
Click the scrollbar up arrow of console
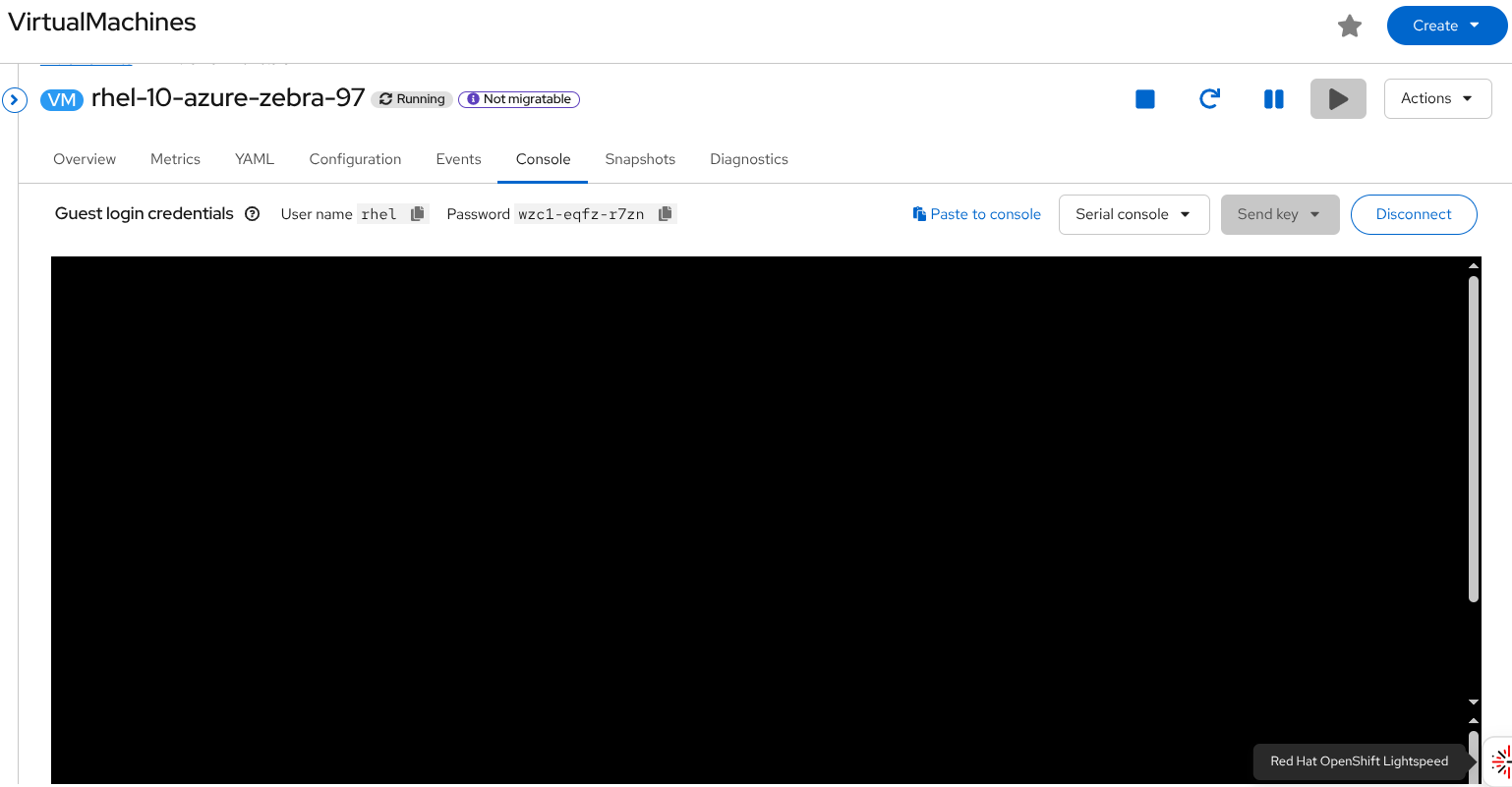click(1474, 265)
